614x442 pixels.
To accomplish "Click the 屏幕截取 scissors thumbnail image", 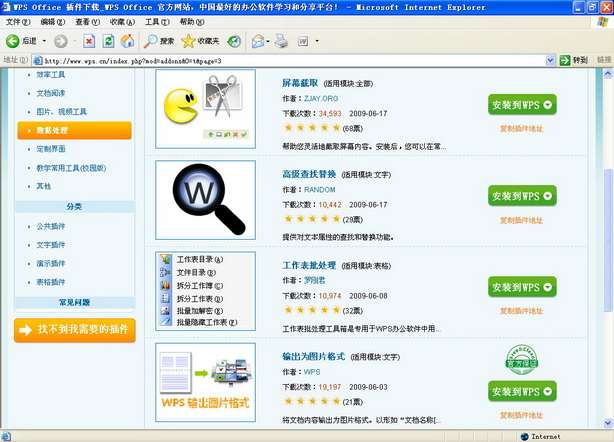I will (206, 109).
